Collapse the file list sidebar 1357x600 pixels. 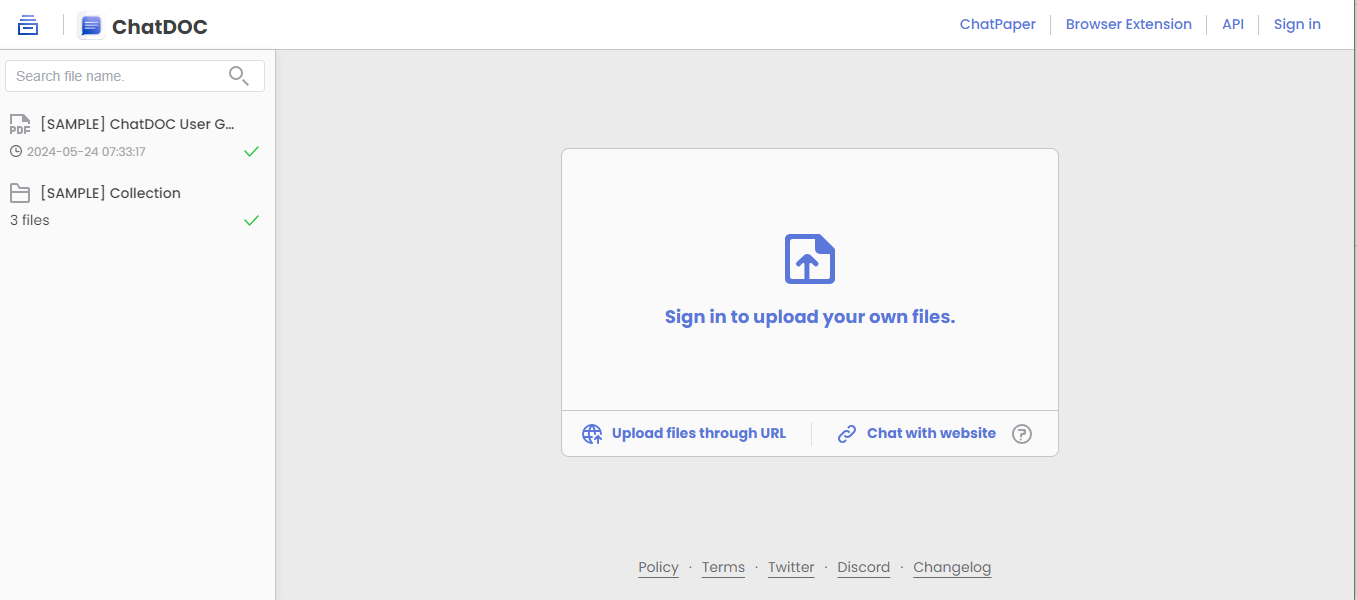click(27, 24)
